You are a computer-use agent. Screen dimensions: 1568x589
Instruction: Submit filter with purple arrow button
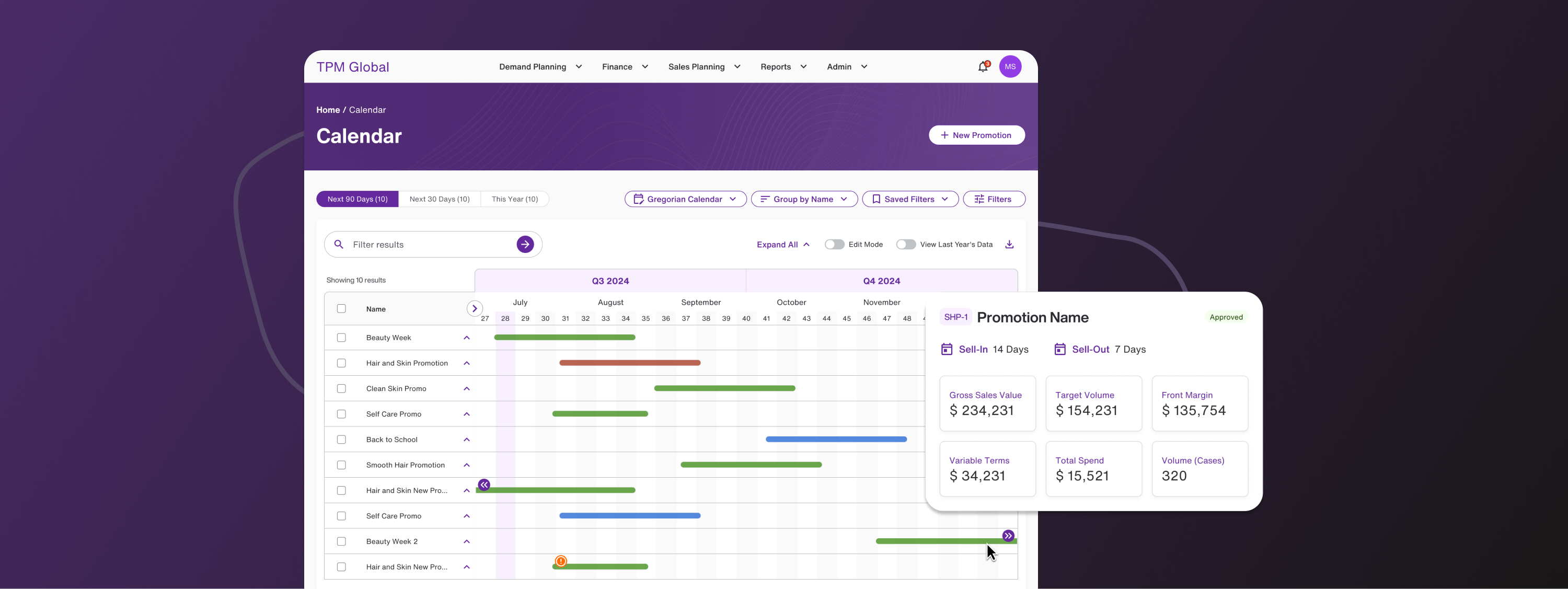525,245
